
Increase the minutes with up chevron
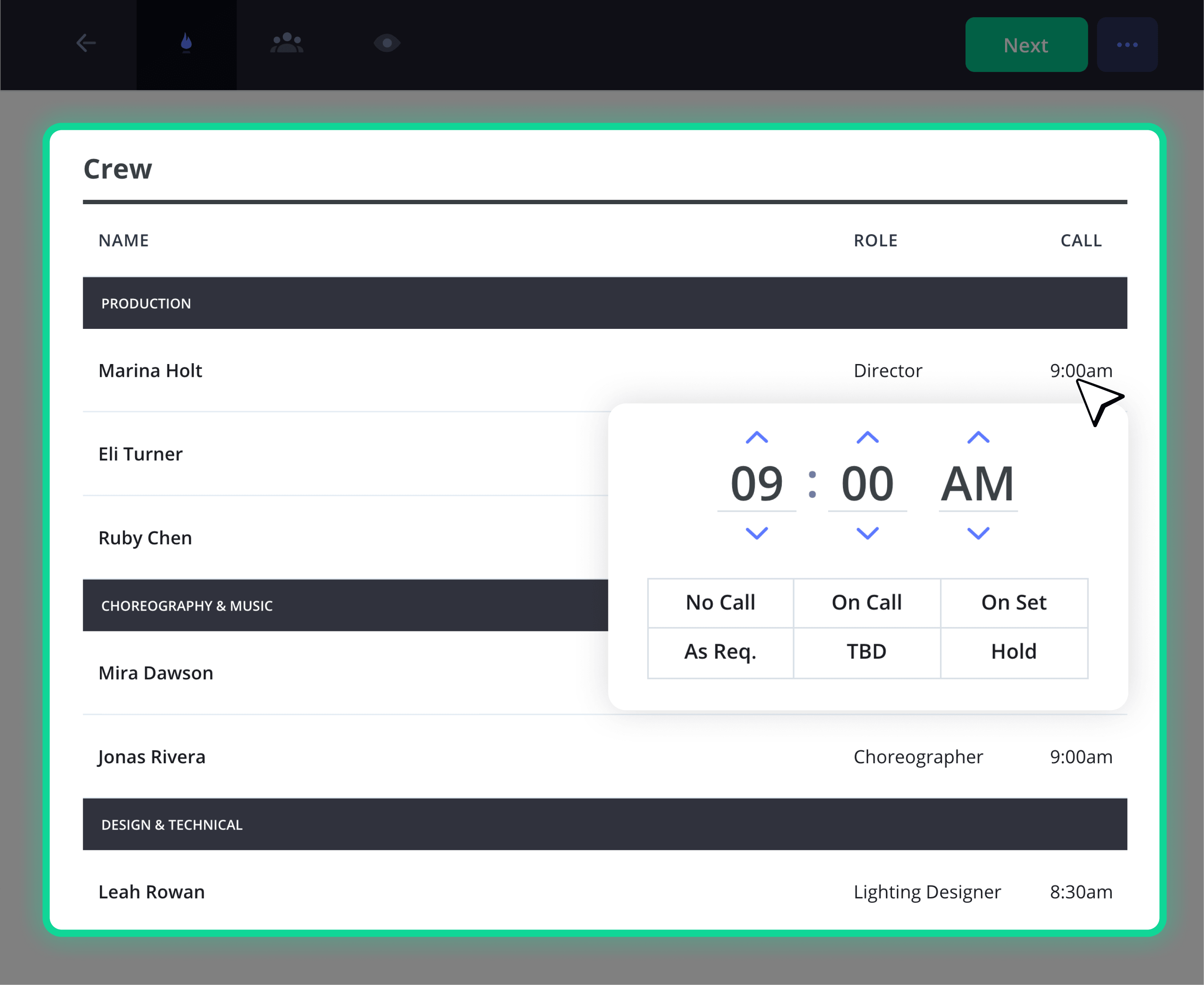click(868, 438)
